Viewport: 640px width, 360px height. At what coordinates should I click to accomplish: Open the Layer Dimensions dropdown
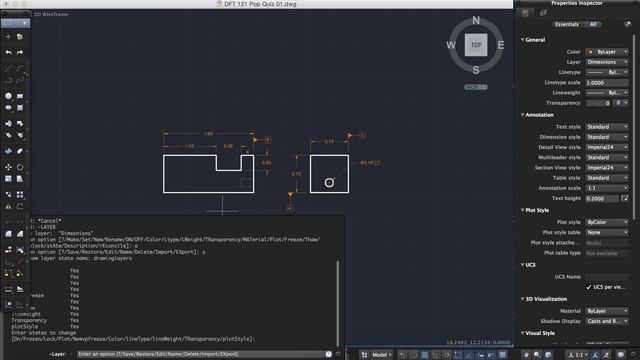(x=607, y=62)
